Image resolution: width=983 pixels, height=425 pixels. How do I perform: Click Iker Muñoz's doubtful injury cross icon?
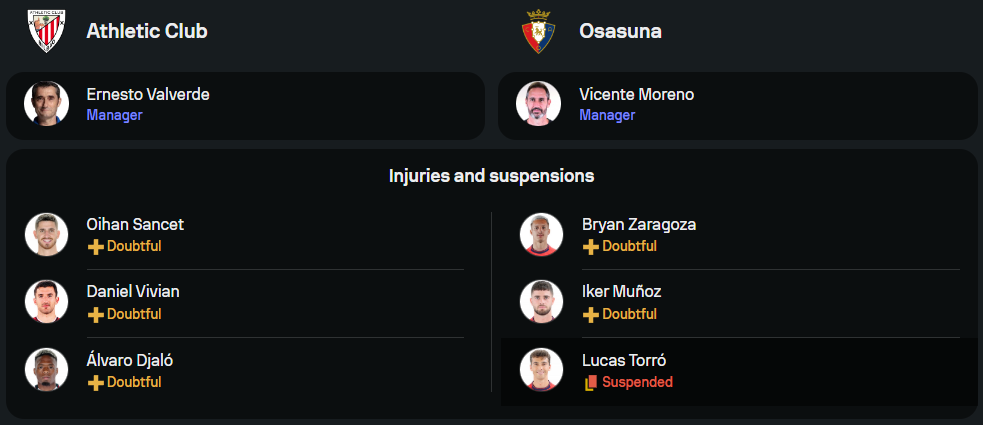coord(591,314)
